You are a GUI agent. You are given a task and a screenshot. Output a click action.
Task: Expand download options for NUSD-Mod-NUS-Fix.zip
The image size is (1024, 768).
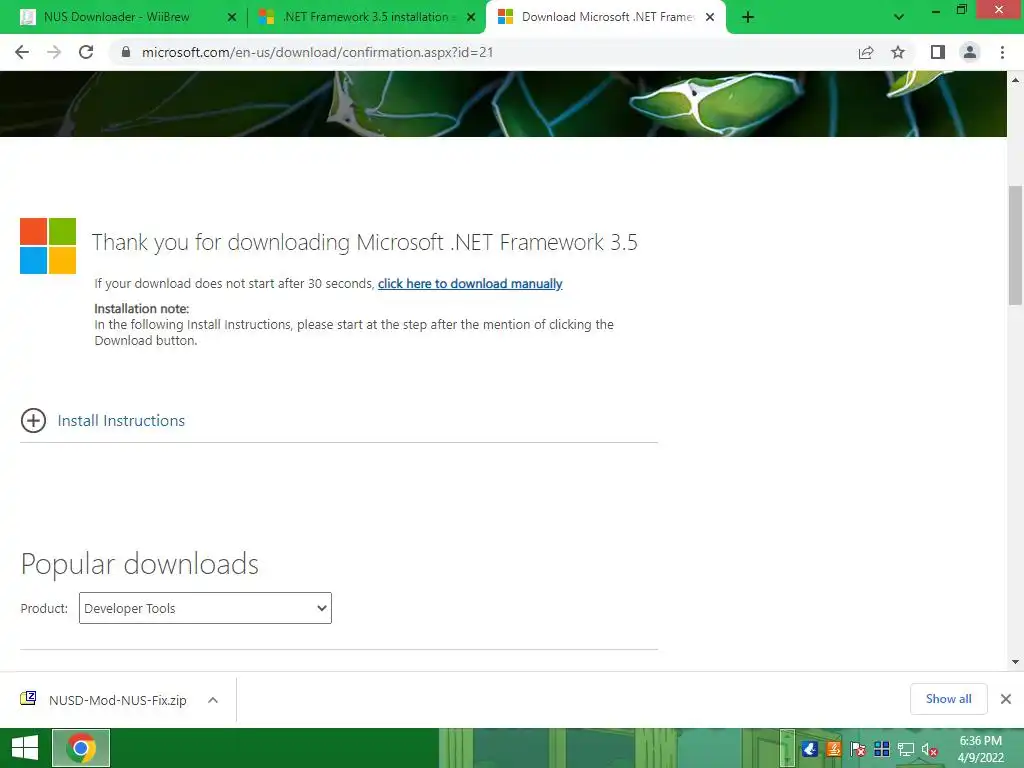tap(213, 700)
